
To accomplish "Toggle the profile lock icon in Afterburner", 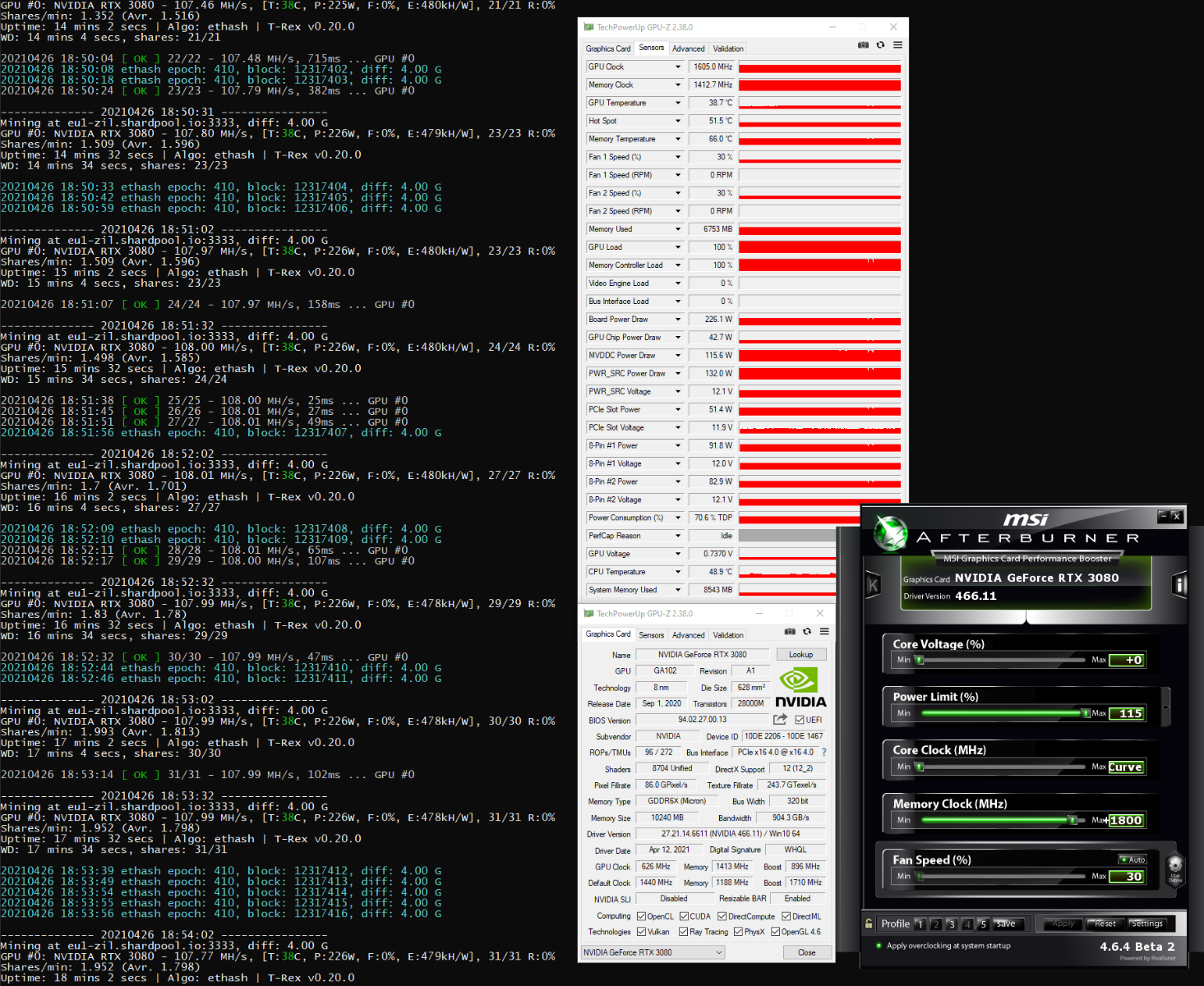I will point(869,924).
